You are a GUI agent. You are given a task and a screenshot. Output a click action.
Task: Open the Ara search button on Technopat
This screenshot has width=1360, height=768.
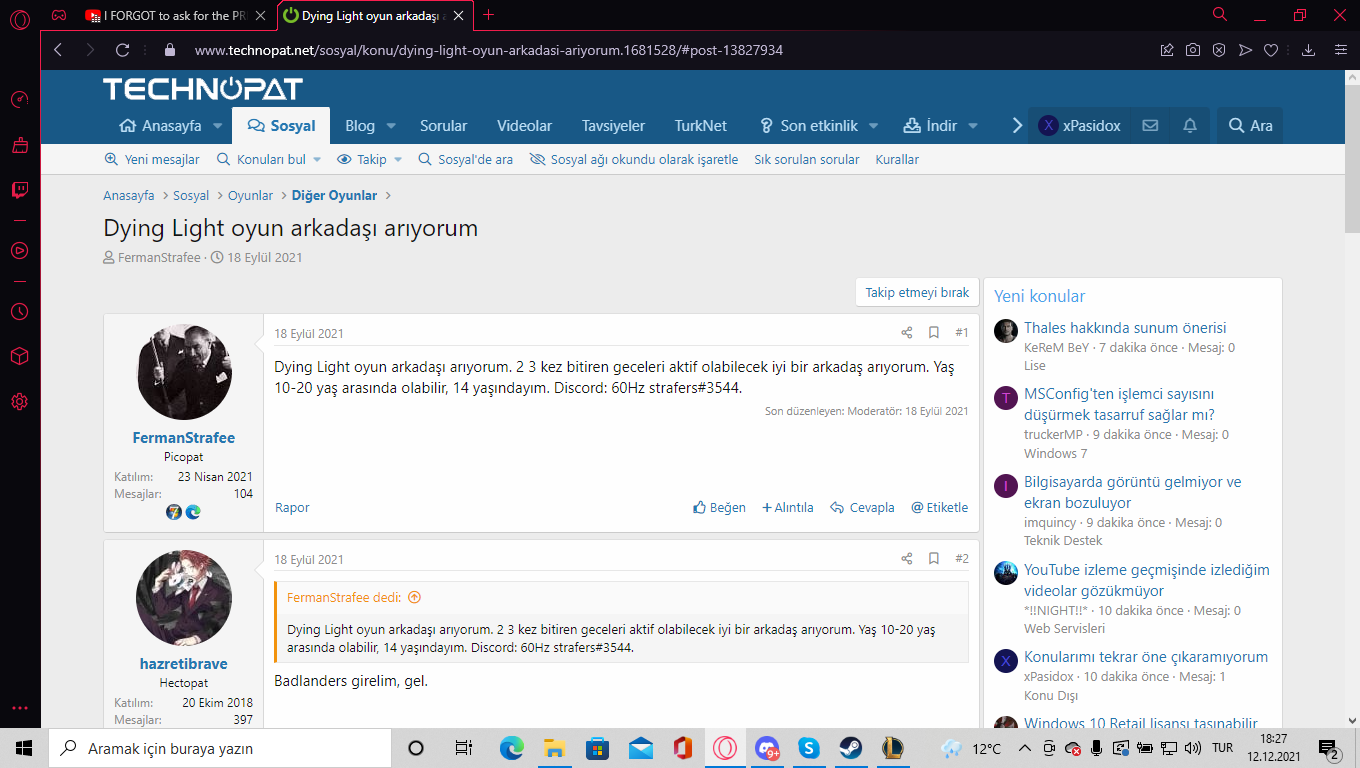(1250, 126)
